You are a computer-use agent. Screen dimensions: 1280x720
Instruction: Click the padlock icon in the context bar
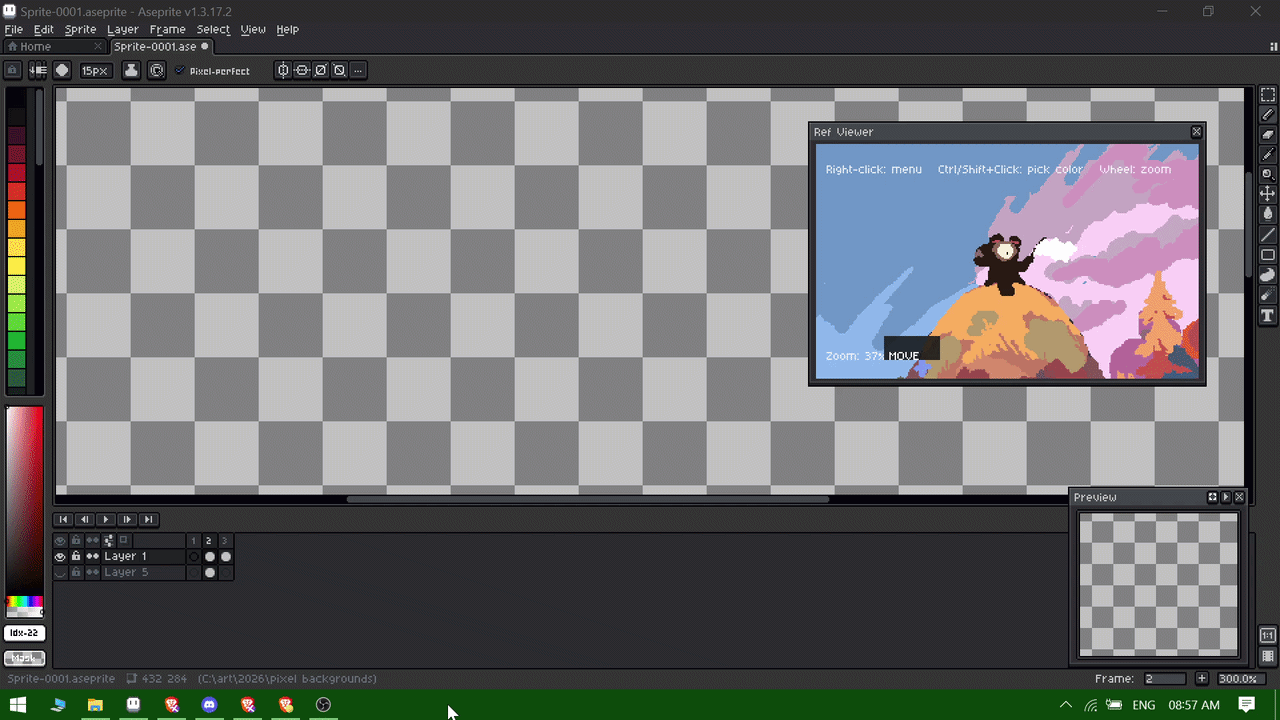13,70
